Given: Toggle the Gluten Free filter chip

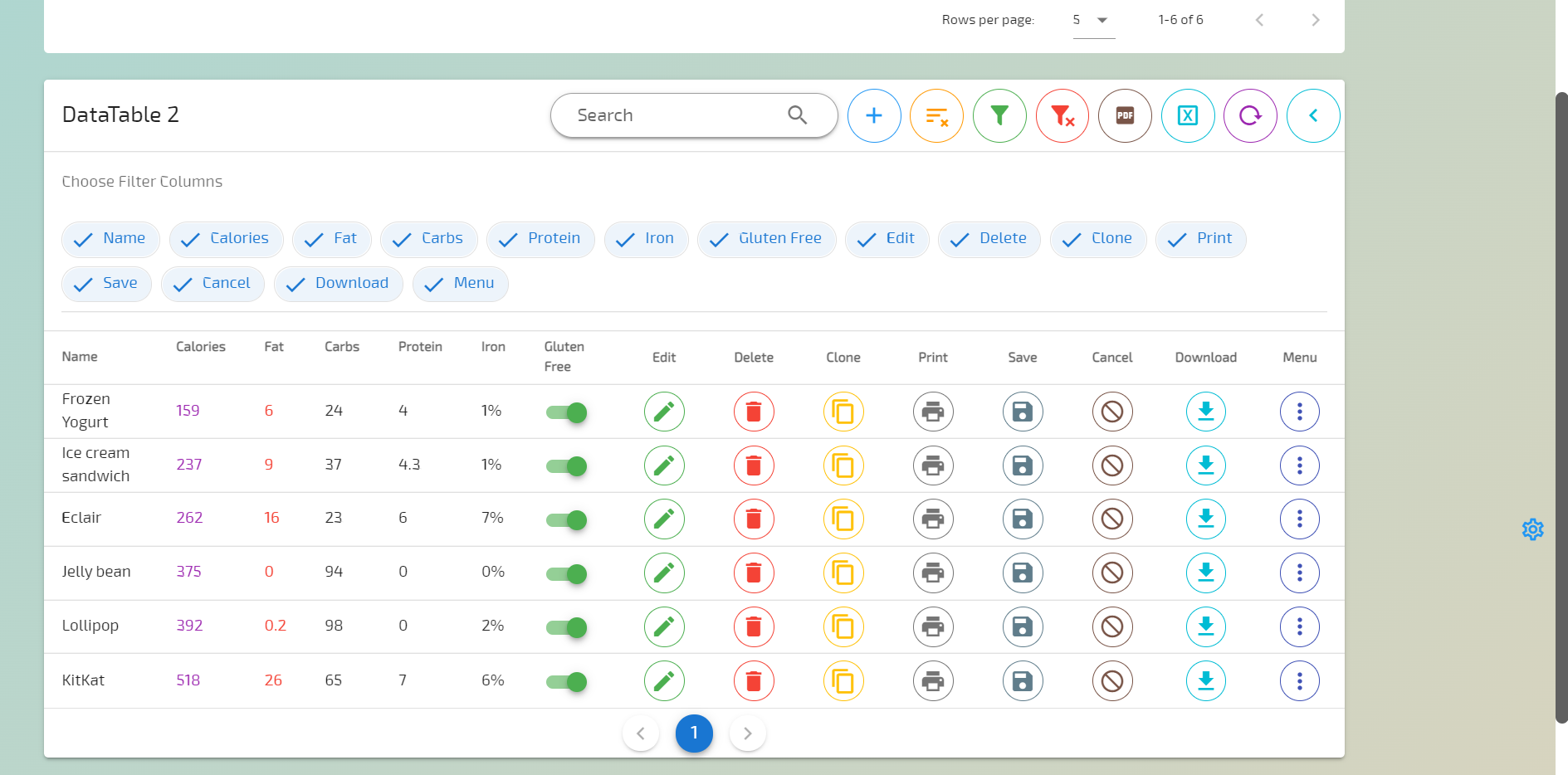Looking at the screenshot, I should click(767, 239).
